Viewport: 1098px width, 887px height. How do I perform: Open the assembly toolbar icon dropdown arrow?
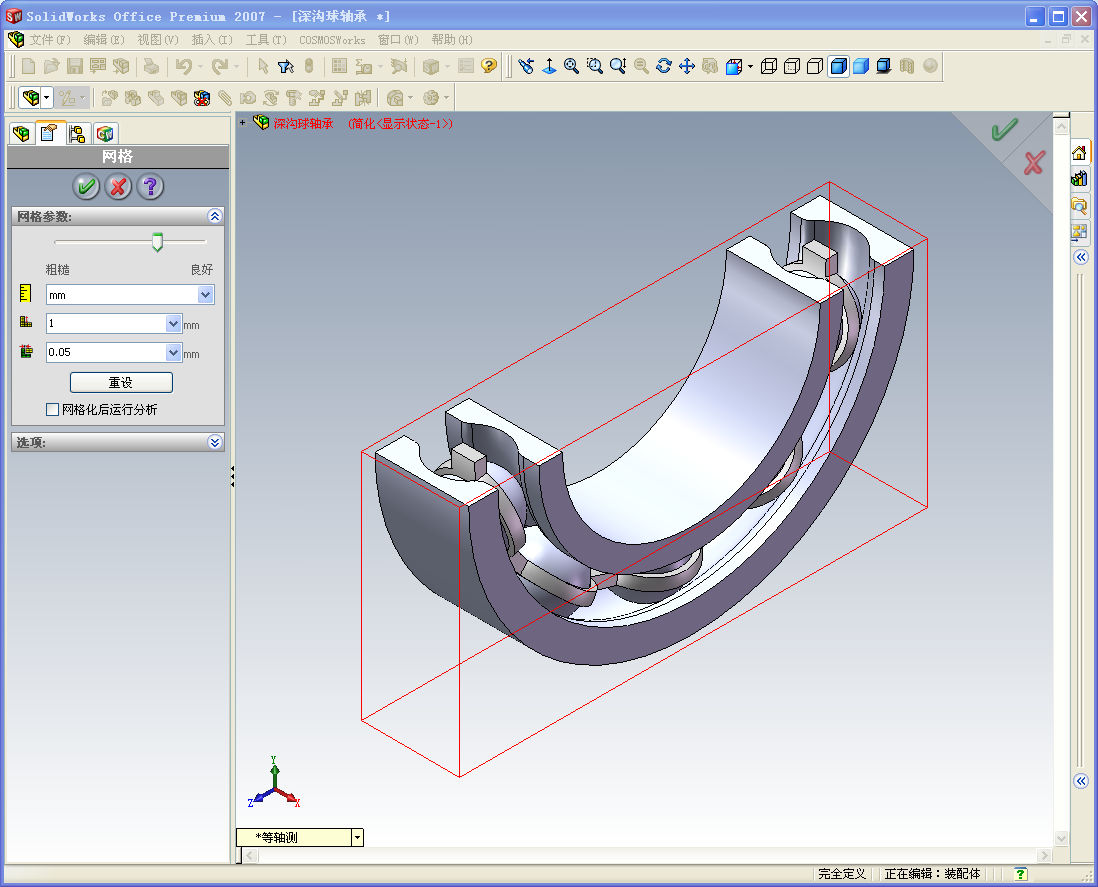pos(47,97)
